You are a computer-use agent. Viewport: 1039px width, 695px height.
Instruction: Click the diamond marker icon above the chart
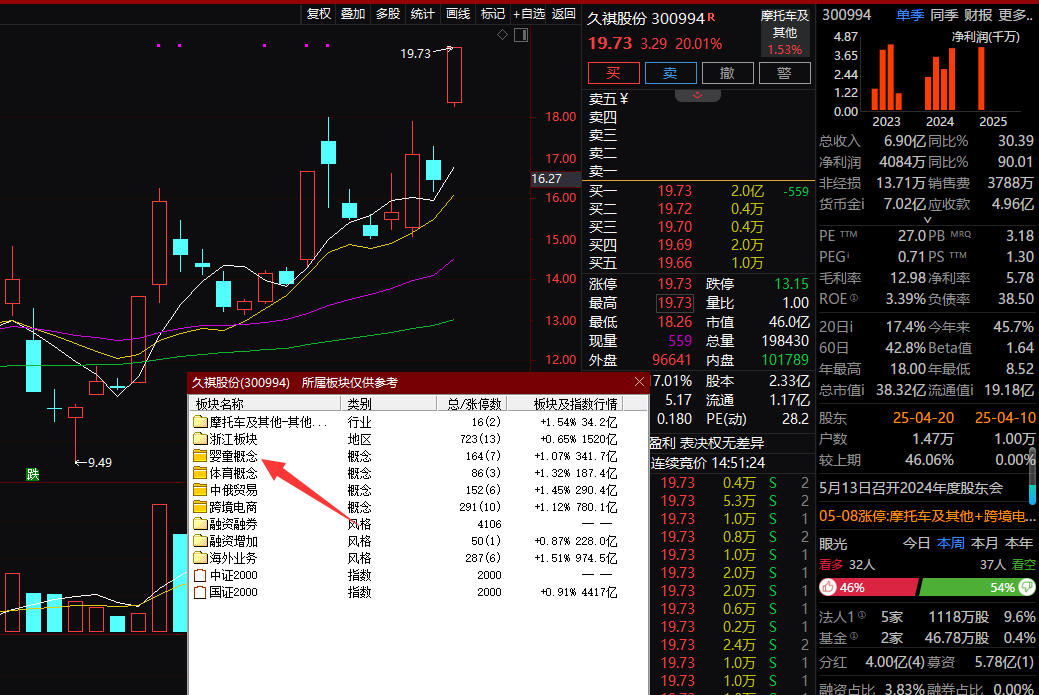pyautogui.click(x=502, y=34)
